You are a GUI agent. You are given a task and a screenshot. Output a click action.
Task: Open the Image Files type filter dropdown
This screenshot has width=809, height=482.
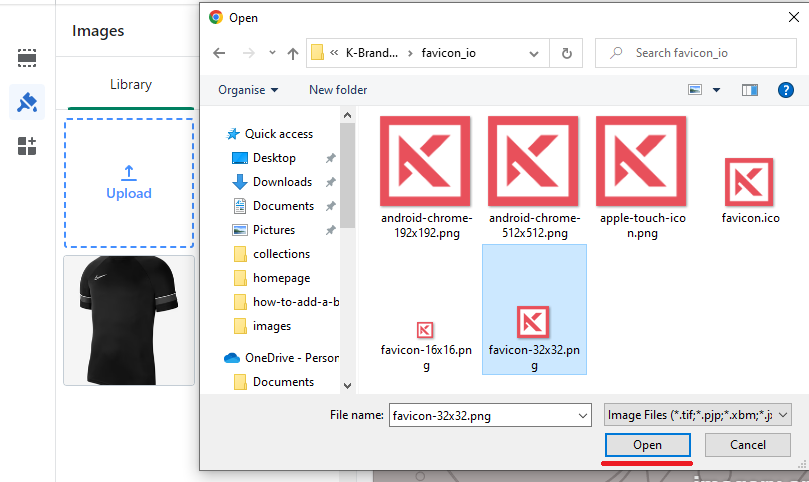[698, 415]
